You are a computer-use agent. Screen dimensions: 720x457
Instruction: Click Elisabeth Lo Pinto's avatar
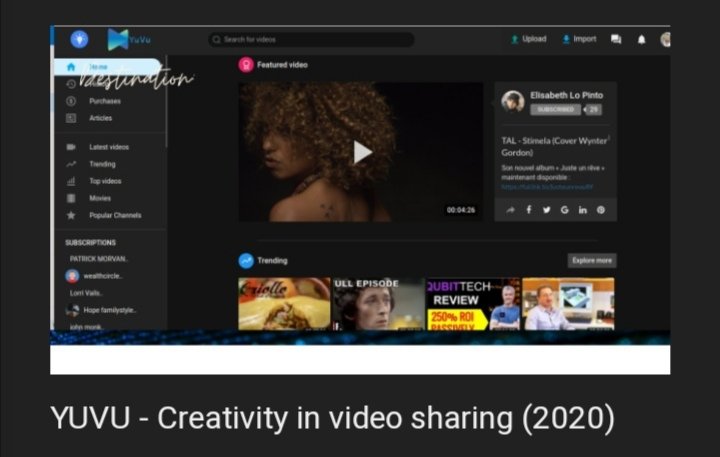pyautogui.click(x=512, y=102)
